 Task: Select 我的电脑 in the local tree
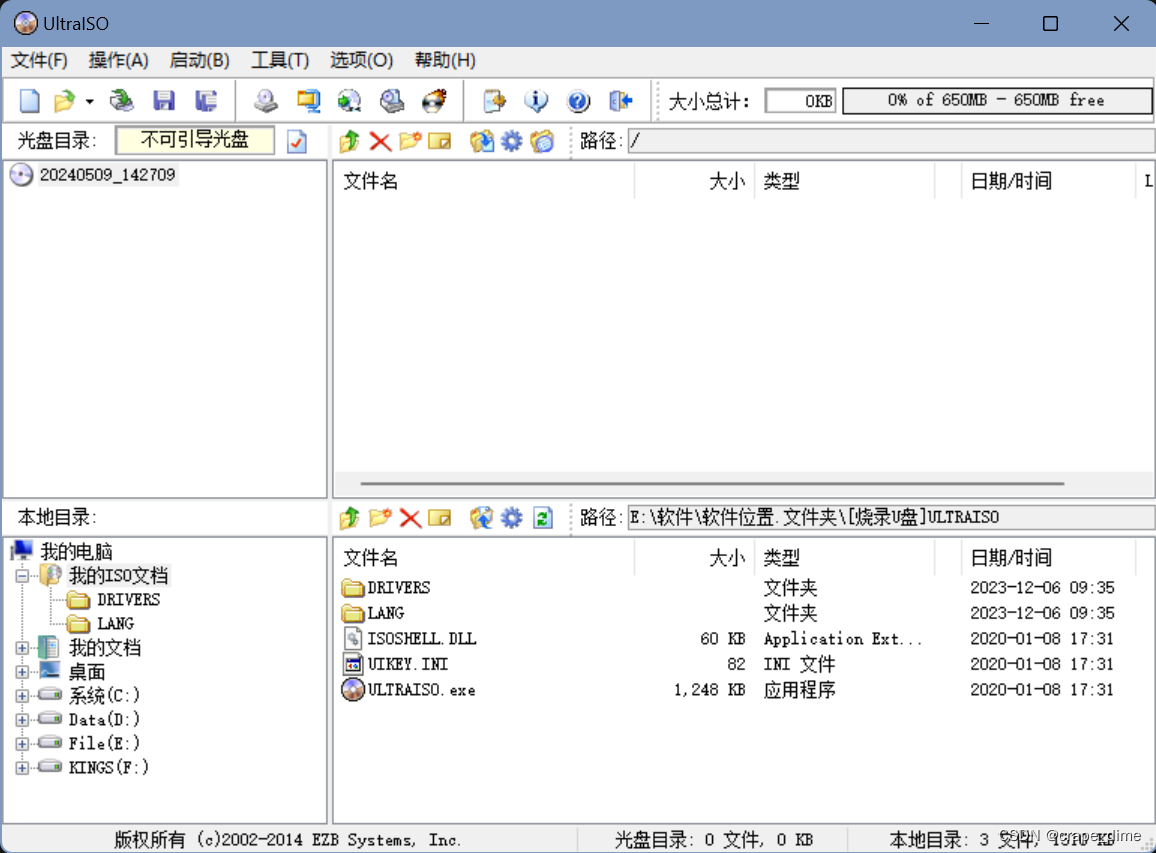pos(77,551)
